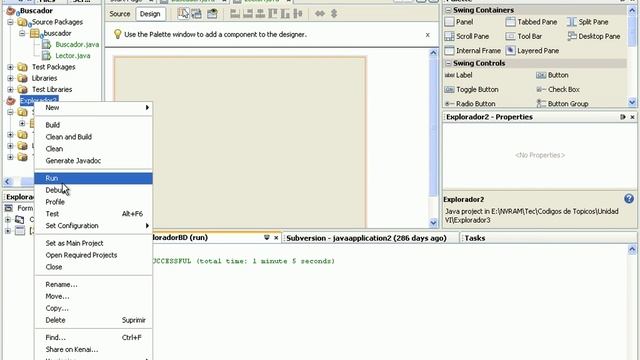Pick the Scroll Pane palette component
640x360 pixels.
point(467,36)
